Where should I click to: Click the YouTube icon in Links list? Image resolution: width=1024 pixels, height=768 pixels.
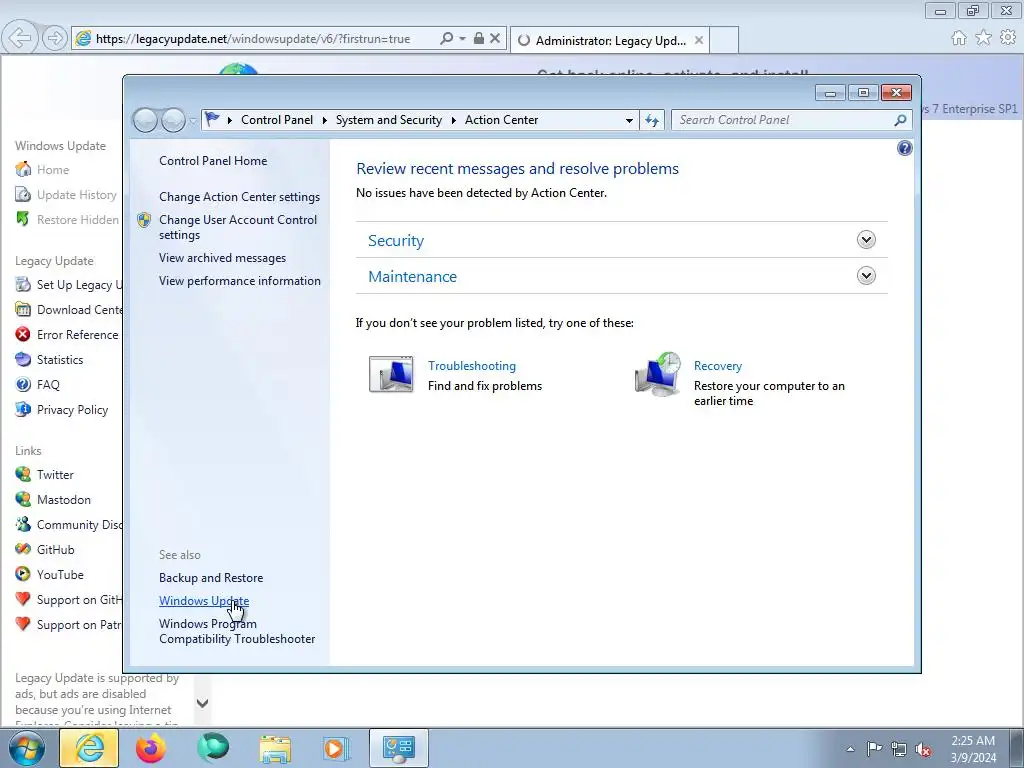(x=23, y=575)
